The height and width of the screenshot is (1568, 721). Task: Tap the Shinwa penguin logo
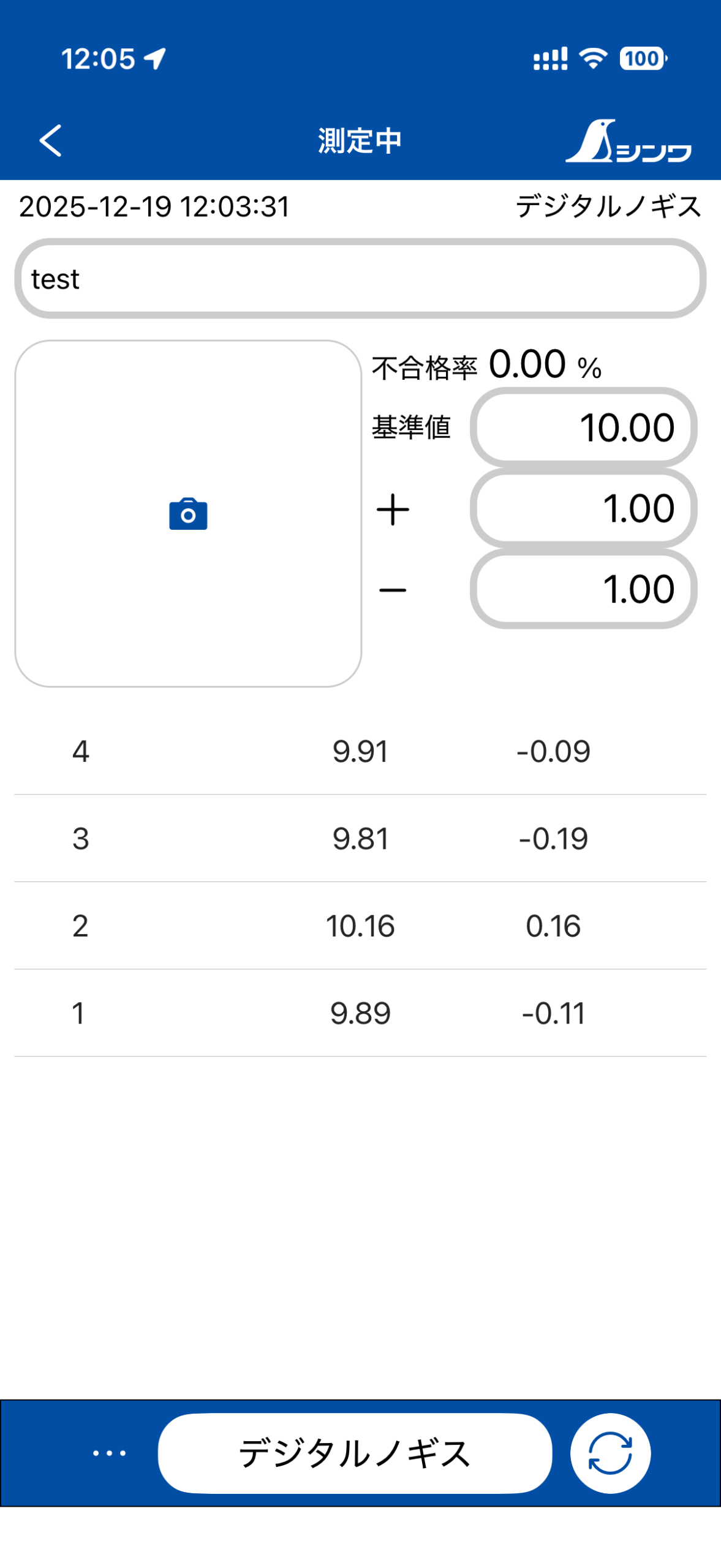tap(628, 141)
